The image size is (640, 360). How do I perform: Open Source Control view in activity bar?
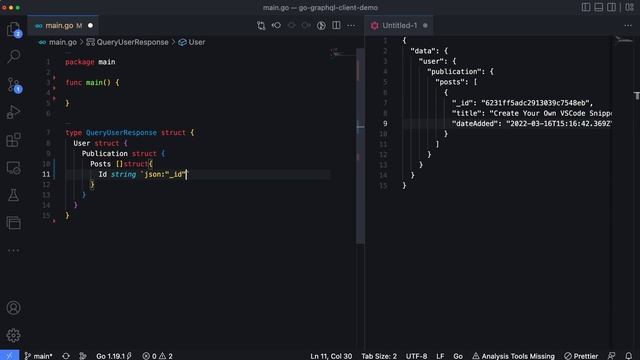[x=13, y=84]
